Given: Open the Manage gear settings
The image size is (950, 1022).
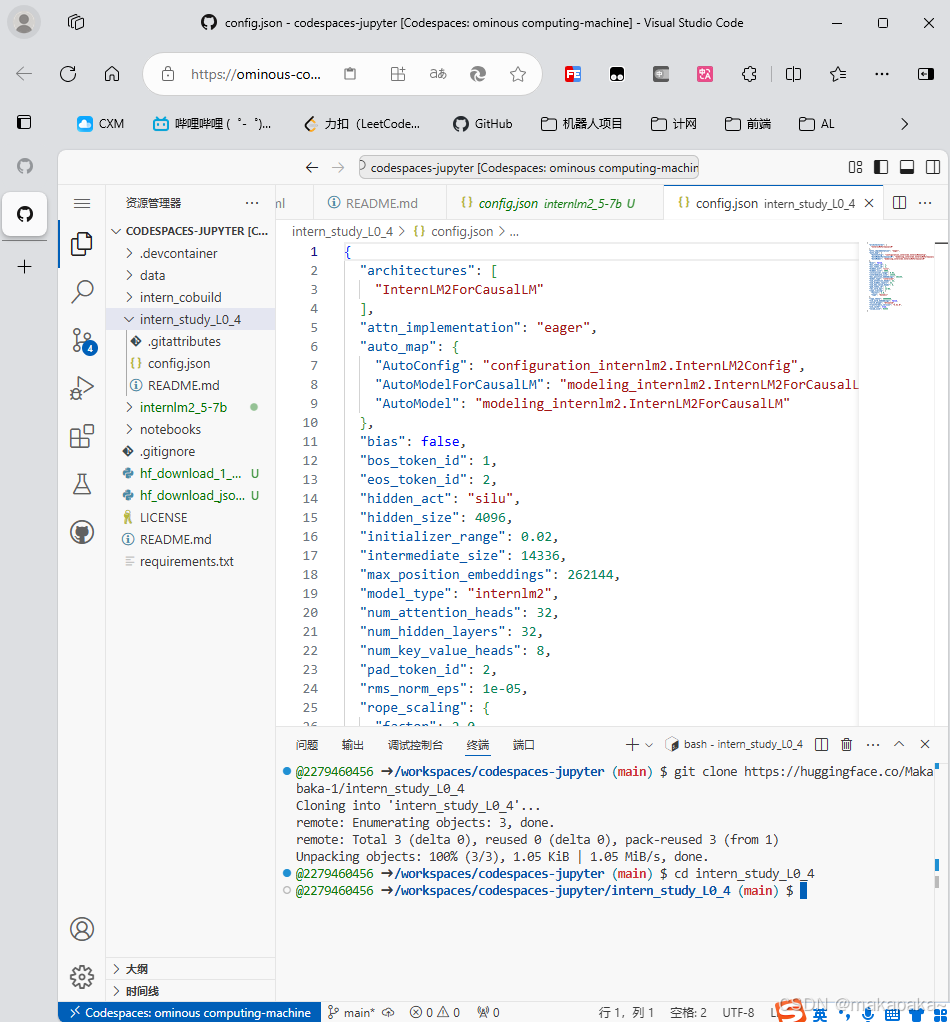Looking at the screenshot, I should pos(82,976).
